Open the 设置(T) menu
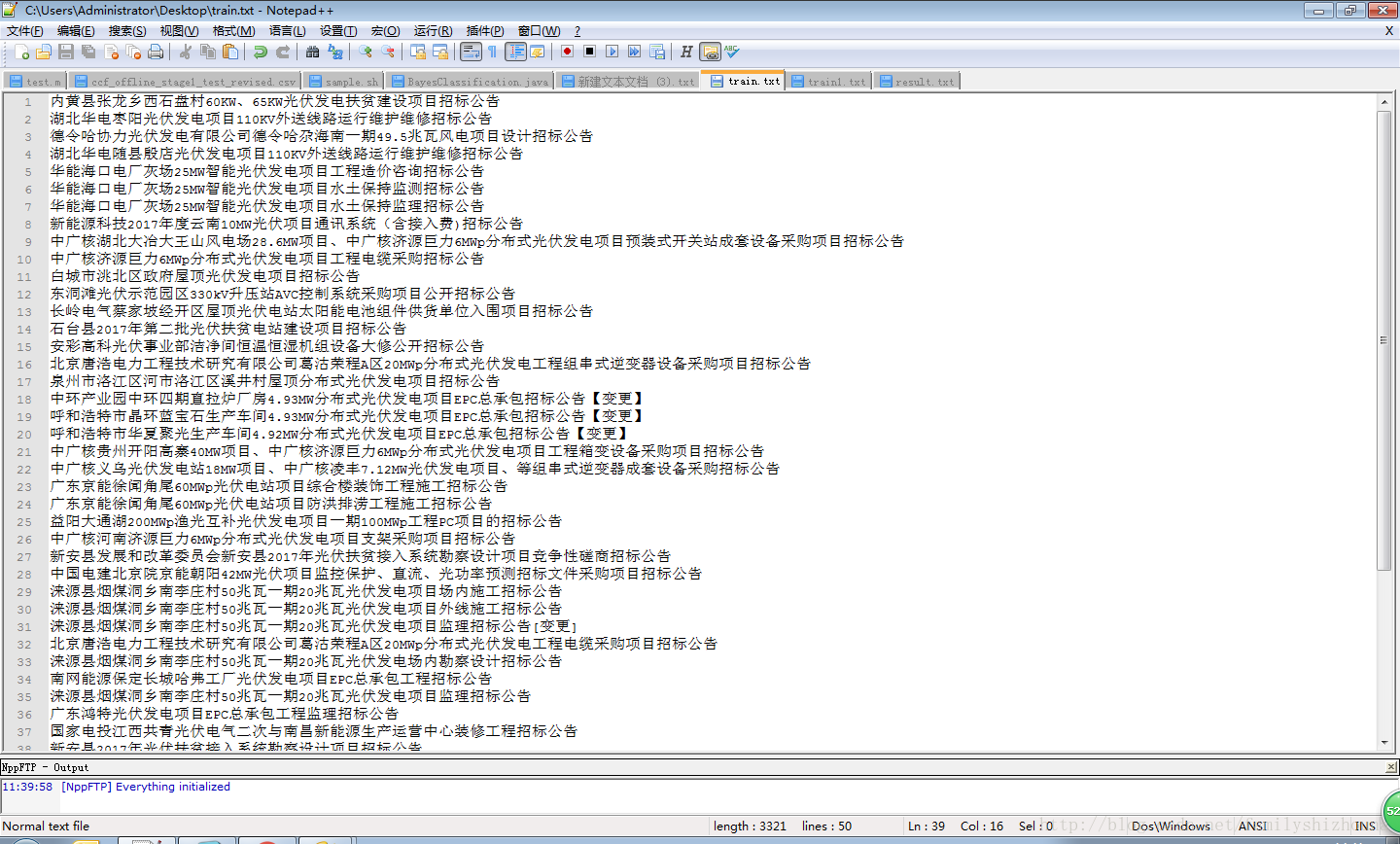This screenshot has width=1400, height=844. click(x=338, y=31)
